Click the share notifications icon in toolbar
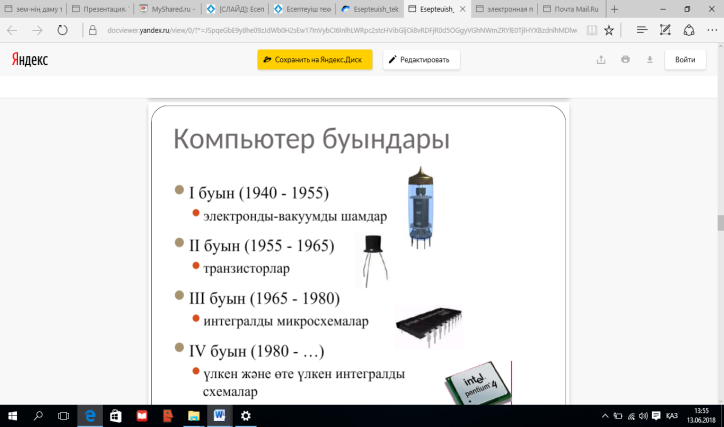 689,30
